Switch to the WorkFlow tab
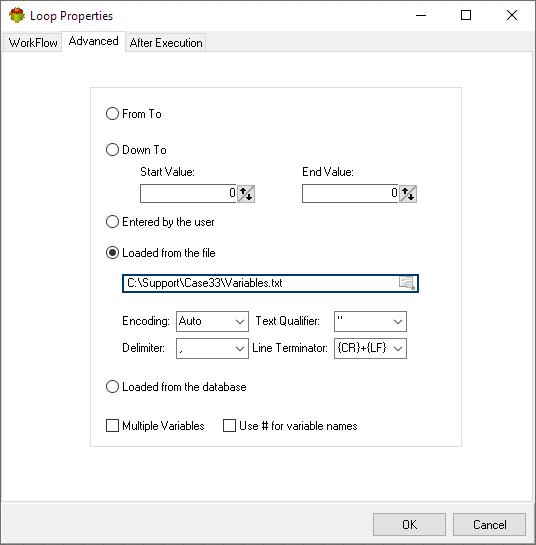 (x=33, y=43)
